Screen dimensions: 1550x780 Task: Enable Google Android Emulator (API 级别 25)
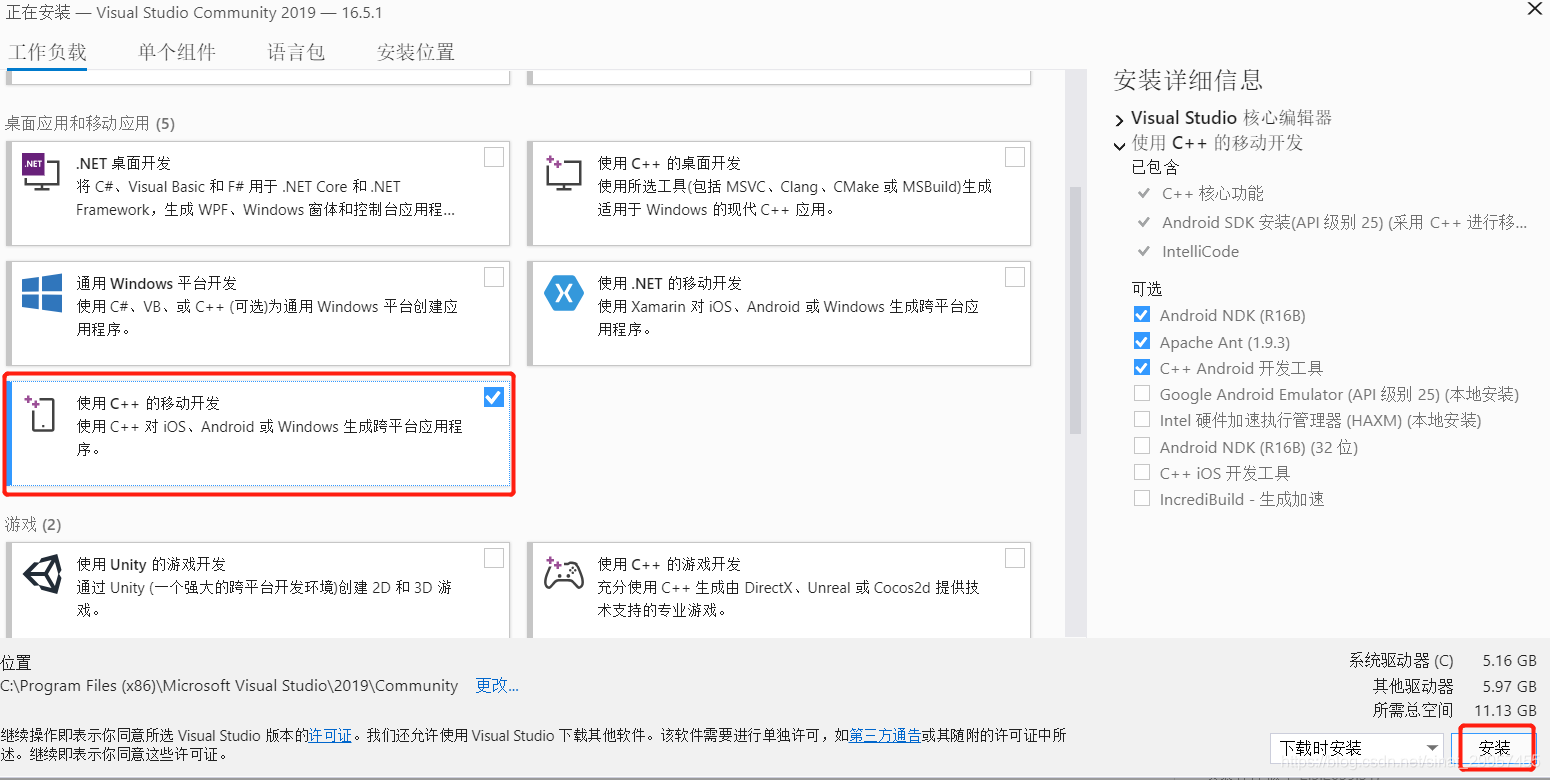(1141, 393)
